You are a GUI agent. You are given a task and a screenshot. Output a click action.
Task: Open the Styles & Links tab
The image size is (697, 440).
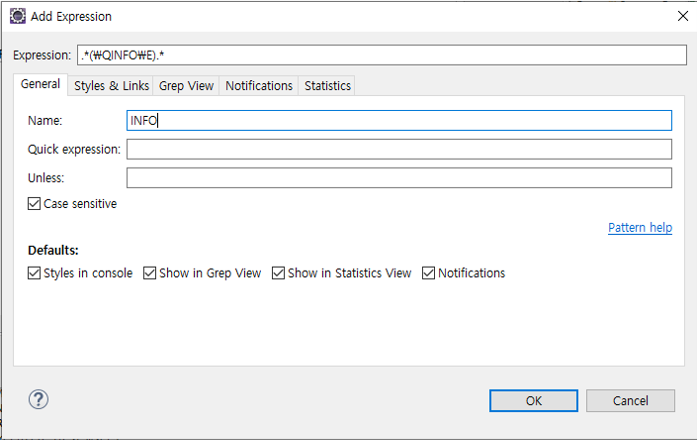[110, 86]
